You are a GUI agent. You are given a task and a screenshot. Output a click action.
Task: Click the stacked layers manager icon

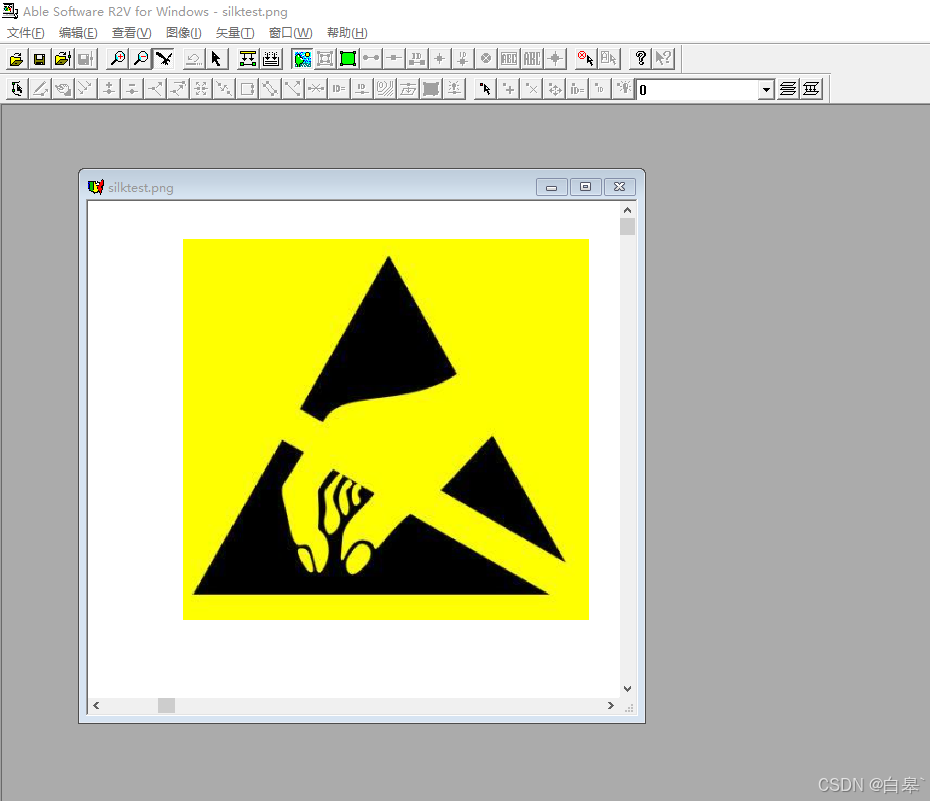click(788, 89)
